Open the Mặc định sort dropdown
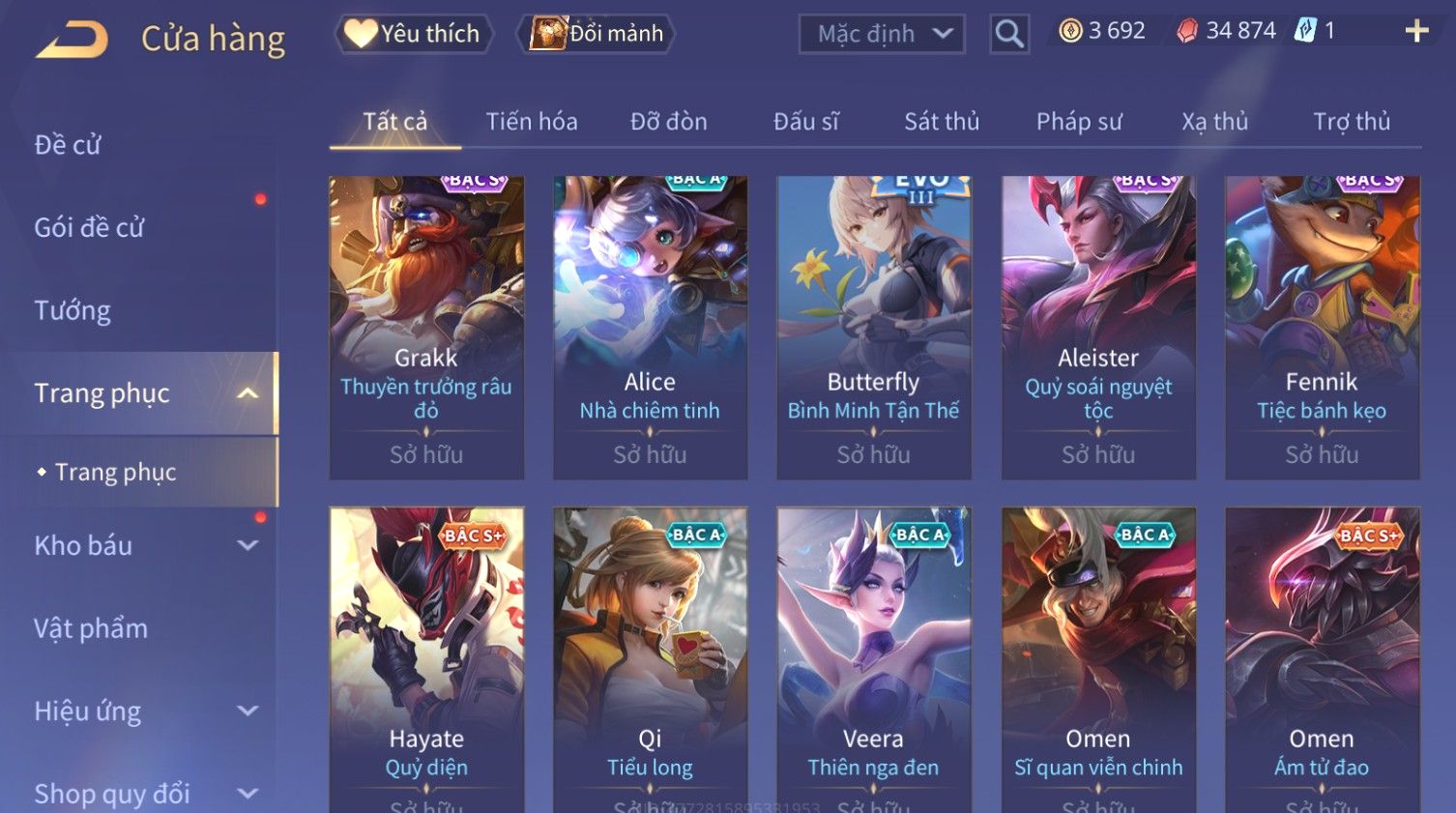The image size is (1456, 813). tap(882, 34)
